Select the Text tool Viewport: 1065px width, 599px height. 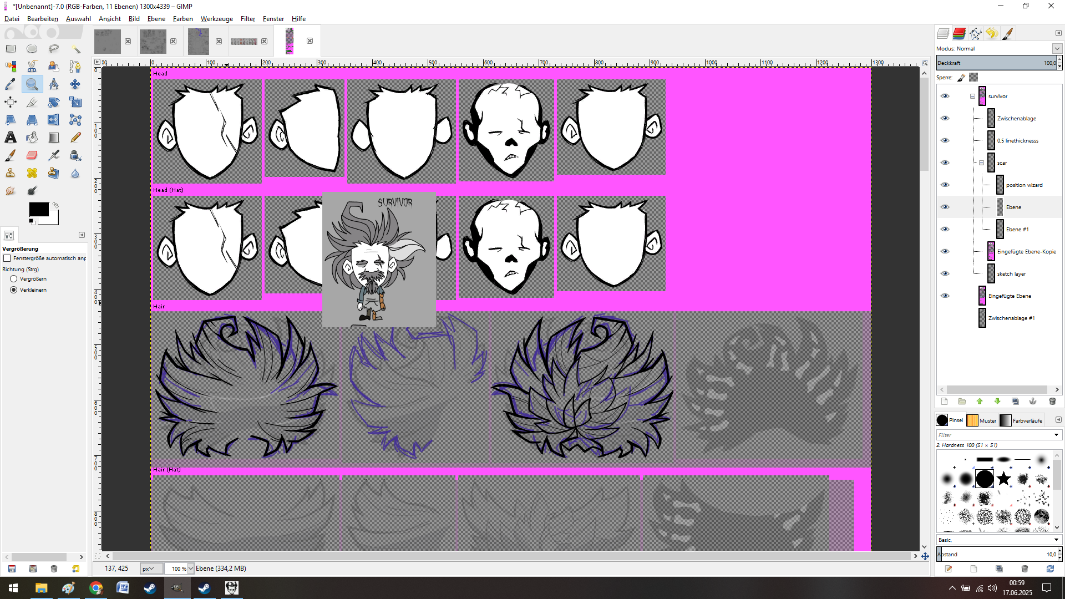coord(11,137)
